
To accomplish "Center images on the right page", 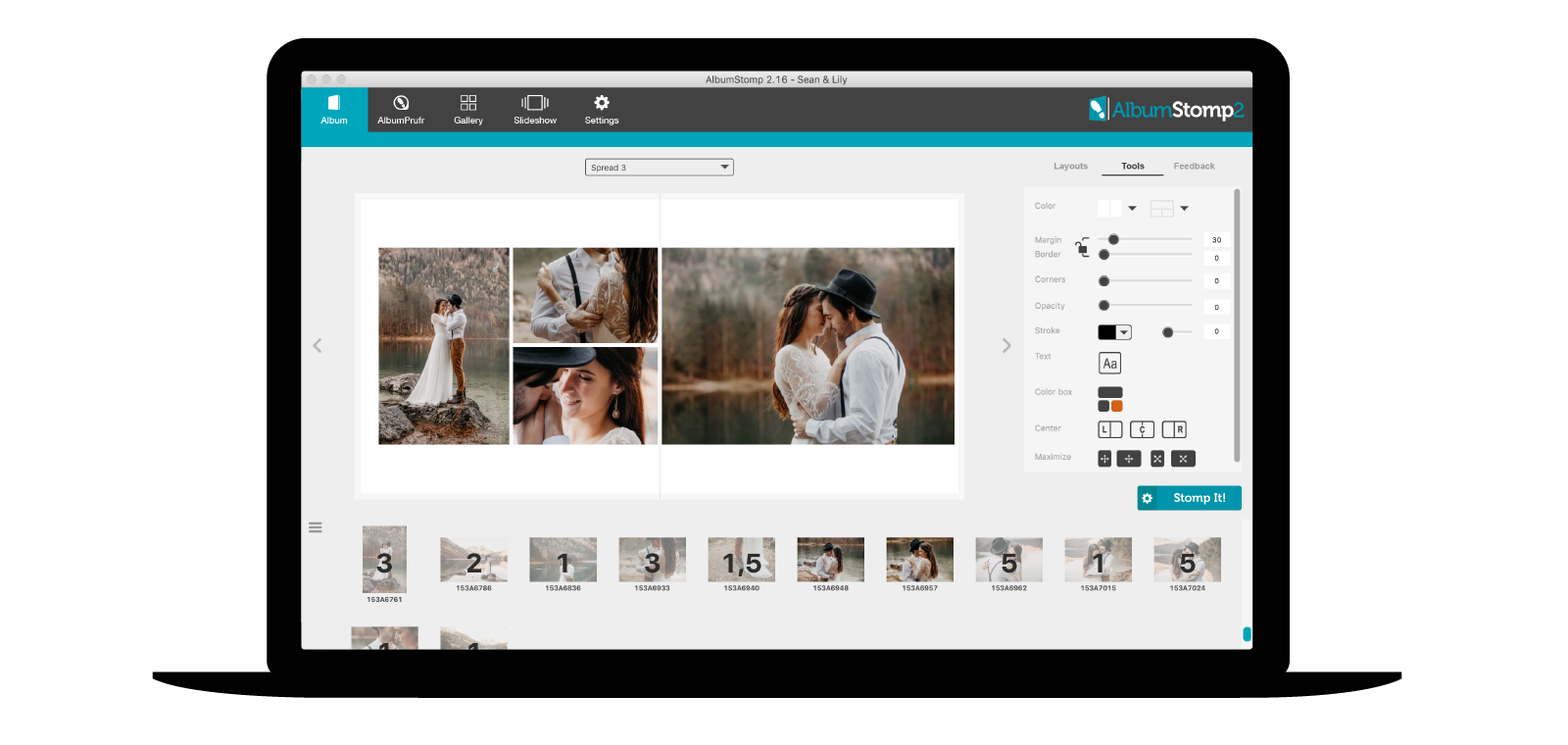I will point(1174,429).
